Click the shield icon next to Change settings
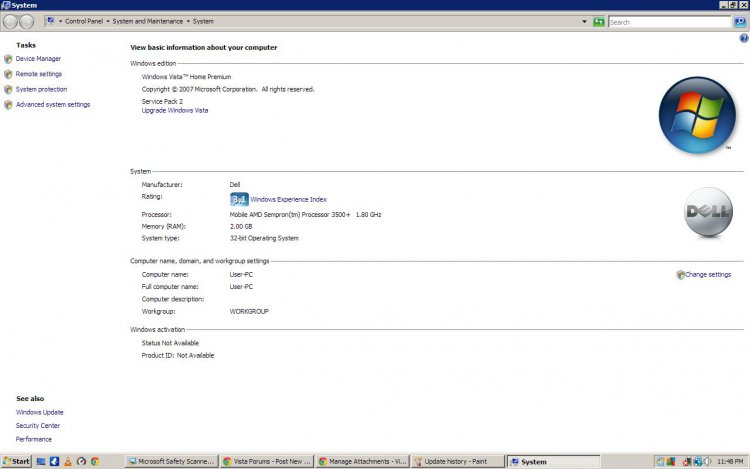Viewport: 750px width, 469px height. (x=680, y=275)
